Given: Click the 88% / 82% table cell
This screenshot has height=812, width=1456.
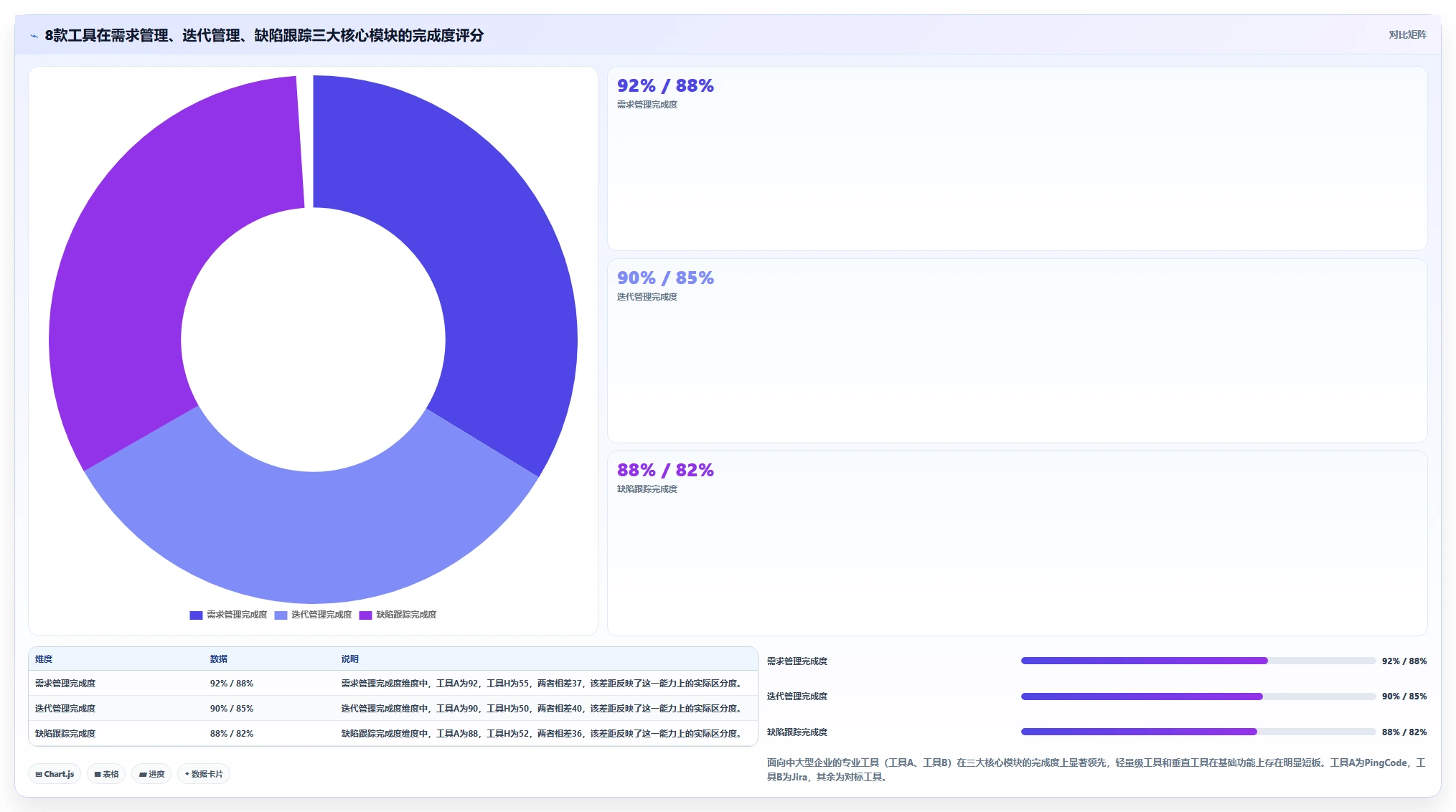Looking at the screenshot, I should (x=232, y=734).
